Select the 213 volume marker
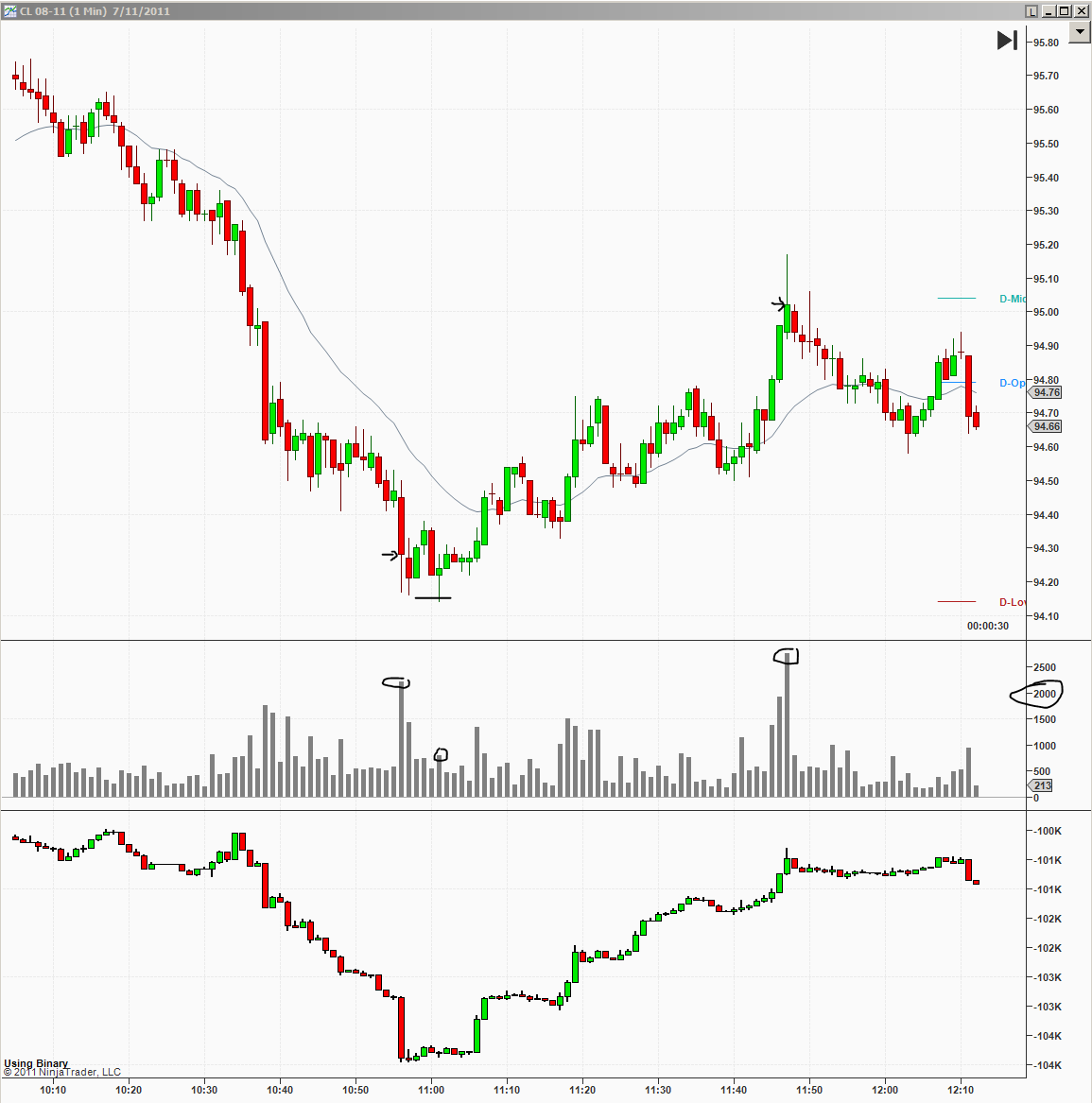This screenshot has height=1103, width=1092. 1042,785
